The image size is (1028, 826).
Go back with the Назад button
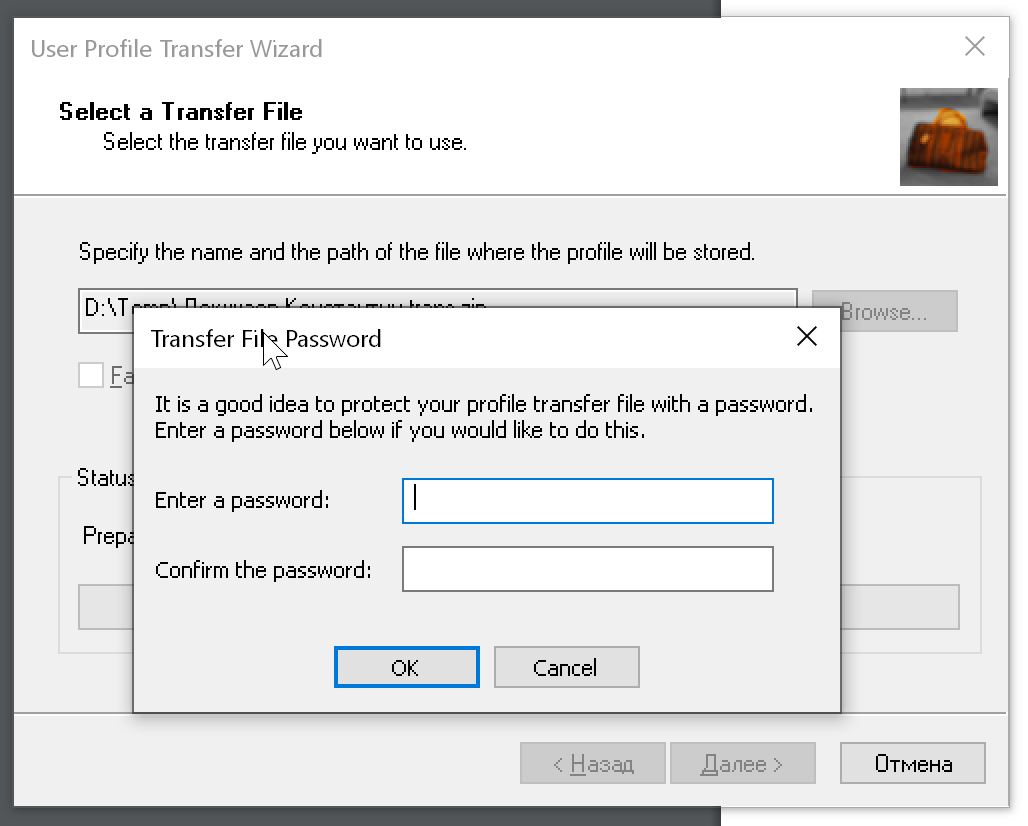(x=593, y=763)
